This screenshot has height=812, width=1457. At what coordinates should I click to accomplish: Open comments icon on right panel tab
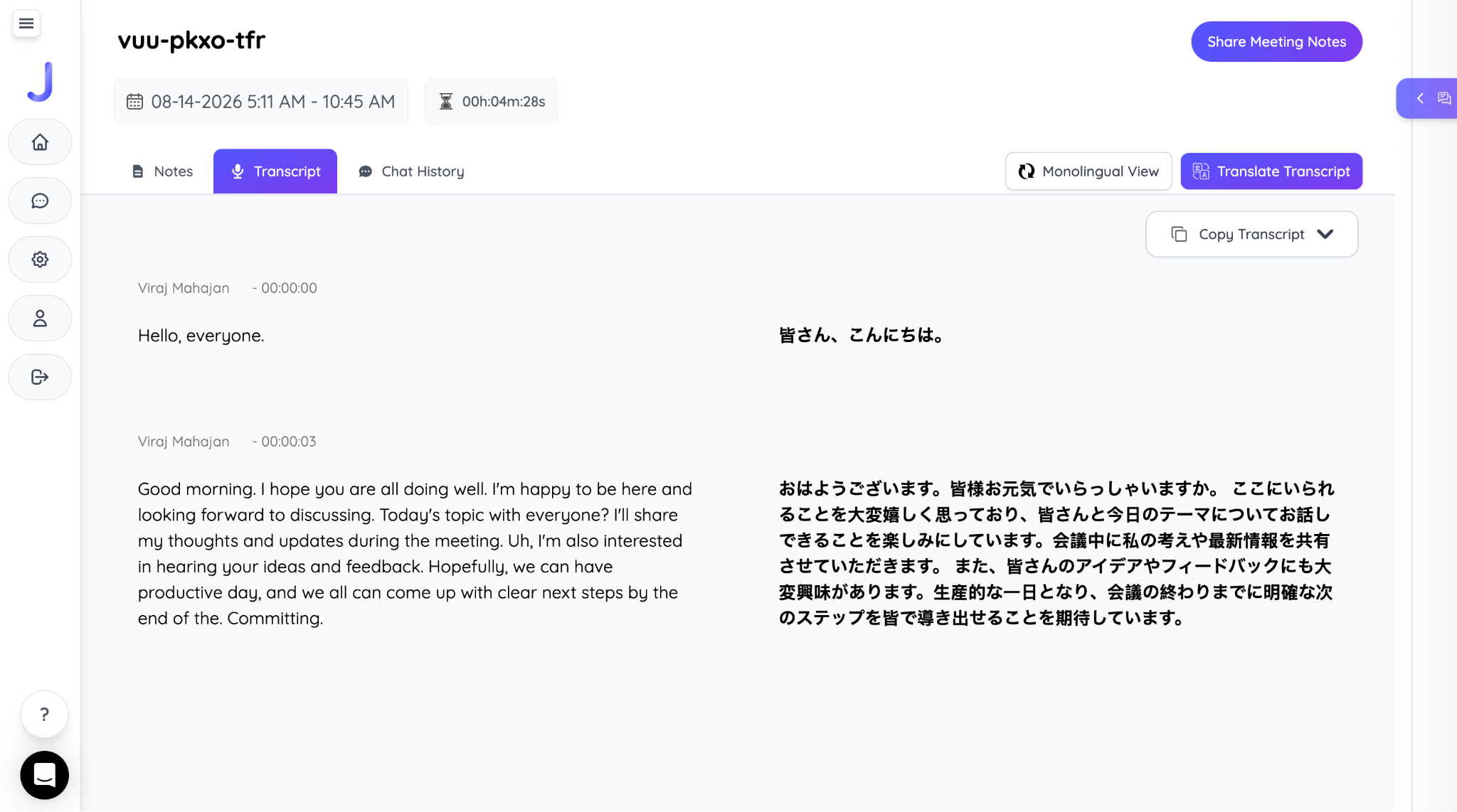click(x=1444, y=98)
